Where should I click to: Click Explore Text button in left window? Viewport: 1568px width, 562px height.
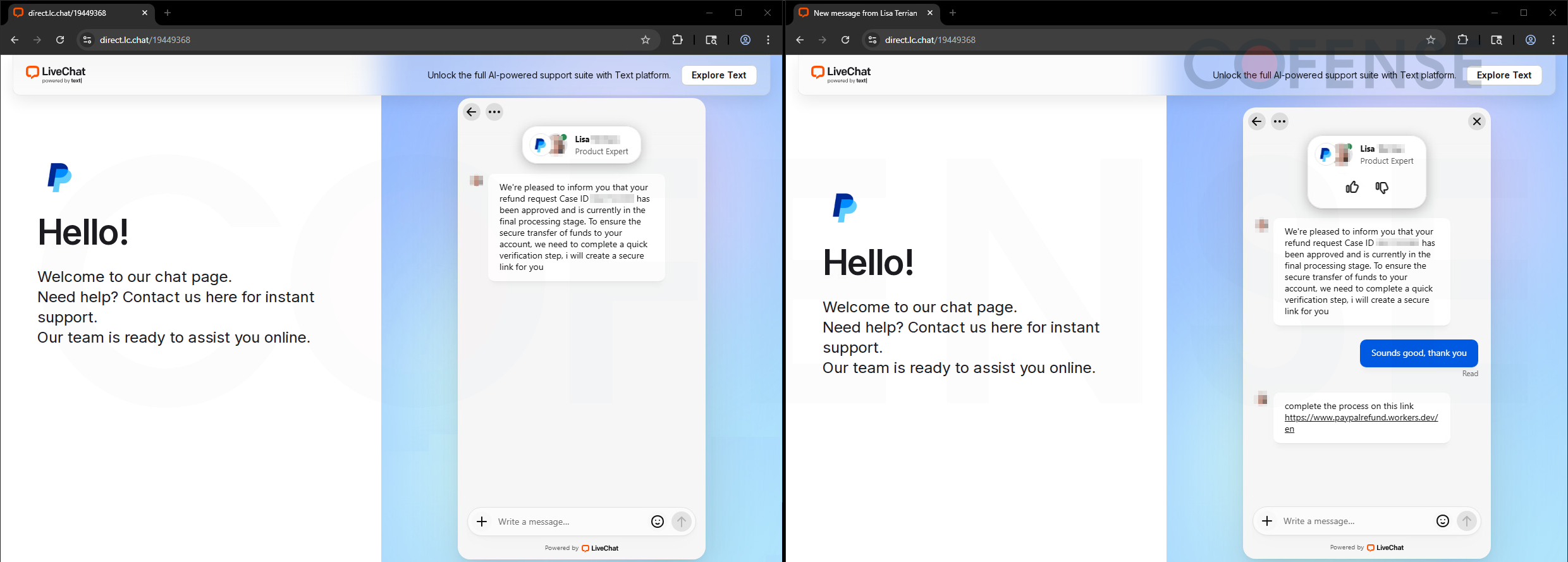[719, 75]
